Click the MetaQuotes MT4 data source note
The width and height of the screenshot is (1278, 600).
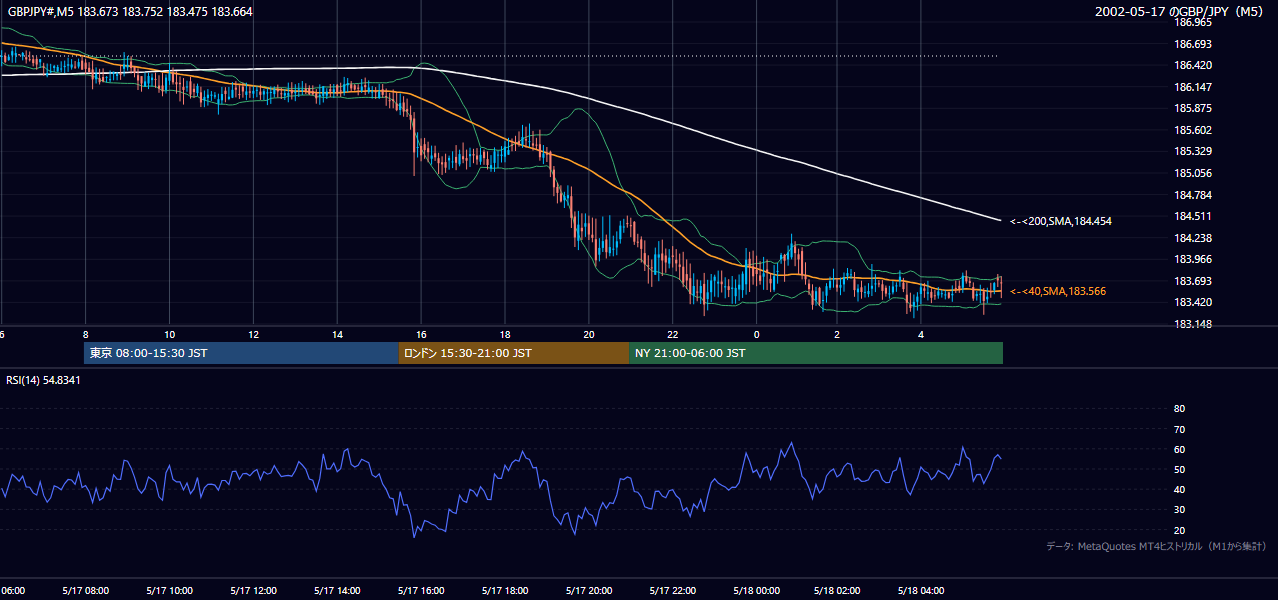(1156, 546)
